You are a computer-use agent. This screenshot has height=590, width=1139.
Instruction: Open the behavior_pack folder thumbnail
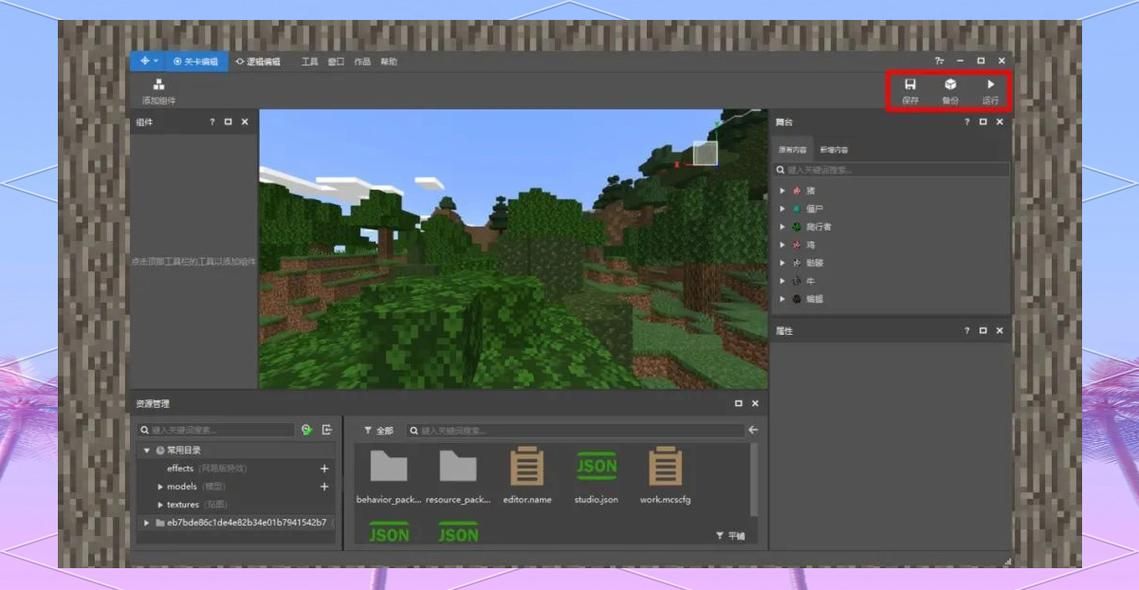tap(389, 466)
